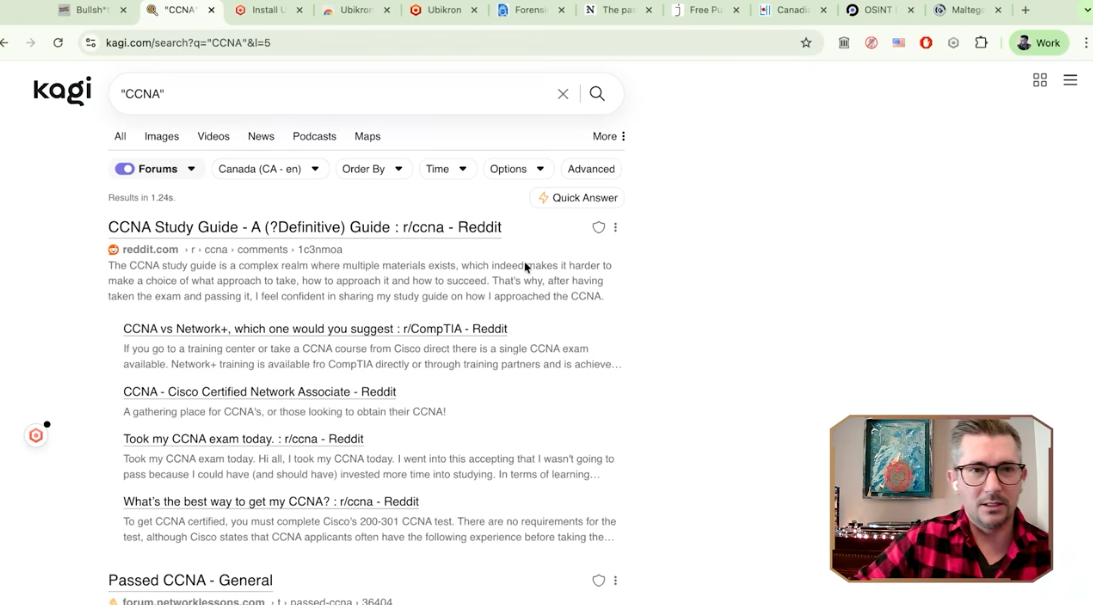Open the Kagi hamburger menu
1093x605 pixels.
click(1070, 80)
